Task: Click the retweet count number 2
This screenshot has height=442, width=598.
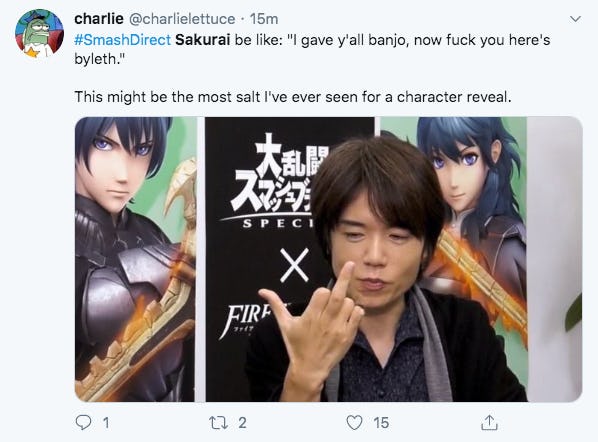Action: click(x=242, y=423)
